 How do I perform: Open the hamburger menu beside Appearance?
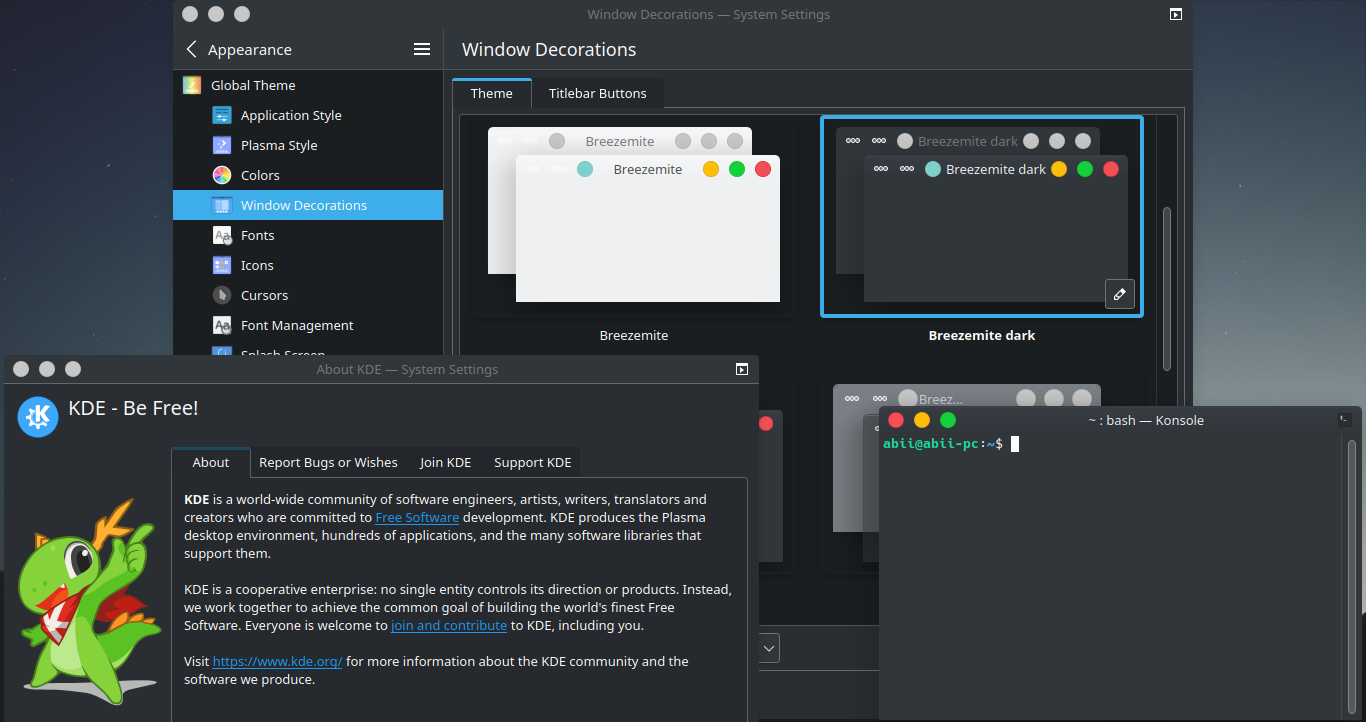pos(422,49)
